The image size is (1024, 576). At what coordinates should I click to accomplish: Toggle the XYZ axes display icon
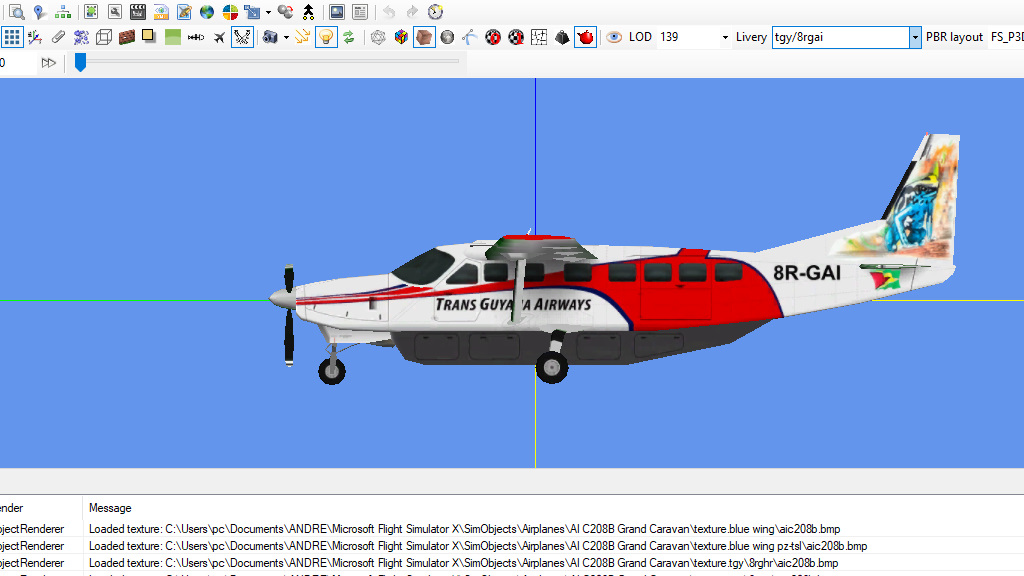[35, 37]
